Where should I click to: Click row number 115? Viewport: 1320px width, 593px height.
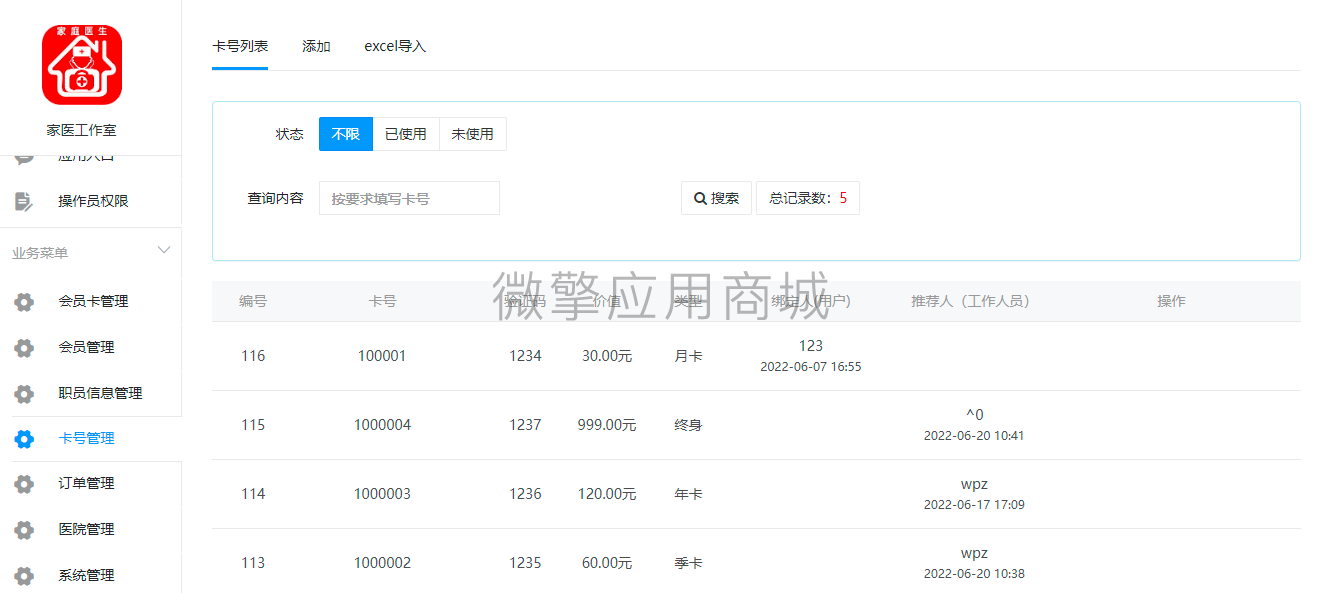pyautogui.click(x=253, y=425)
